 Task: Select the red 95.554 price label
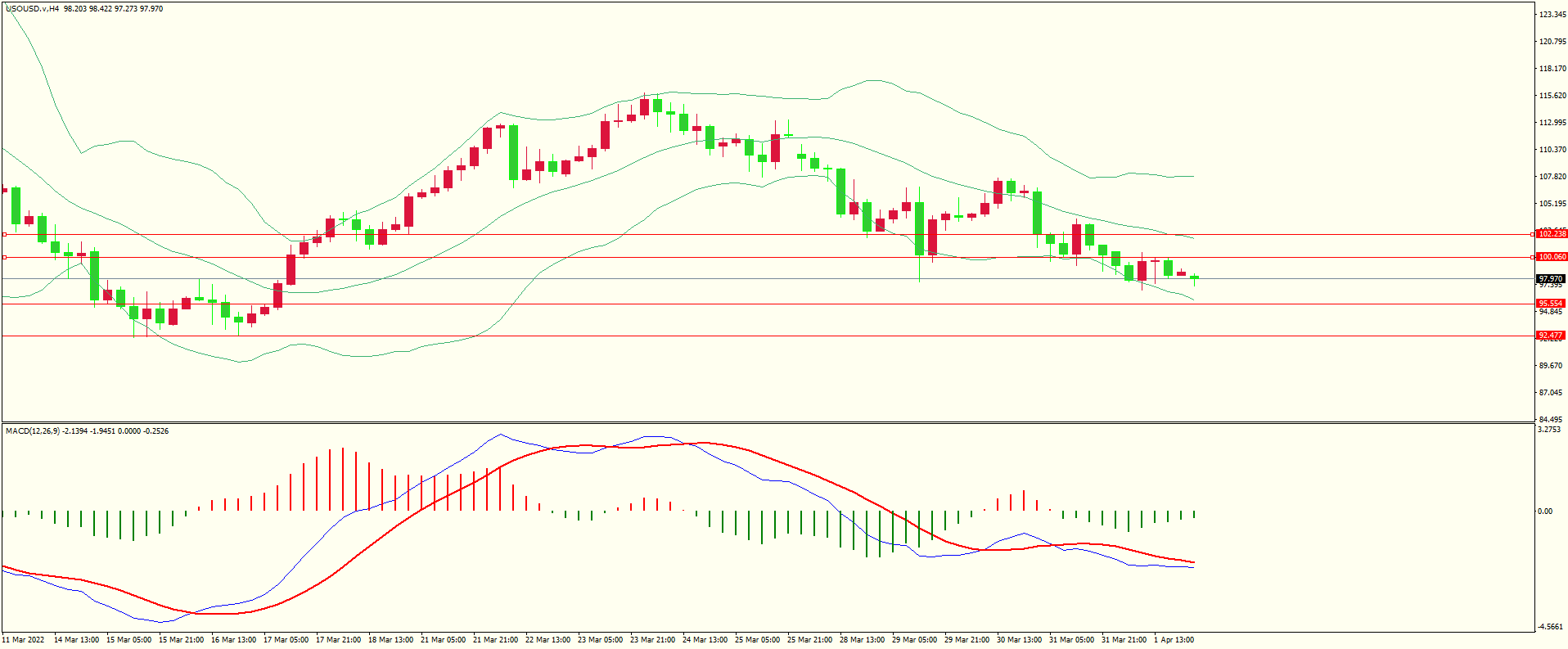coord(1551,304)
